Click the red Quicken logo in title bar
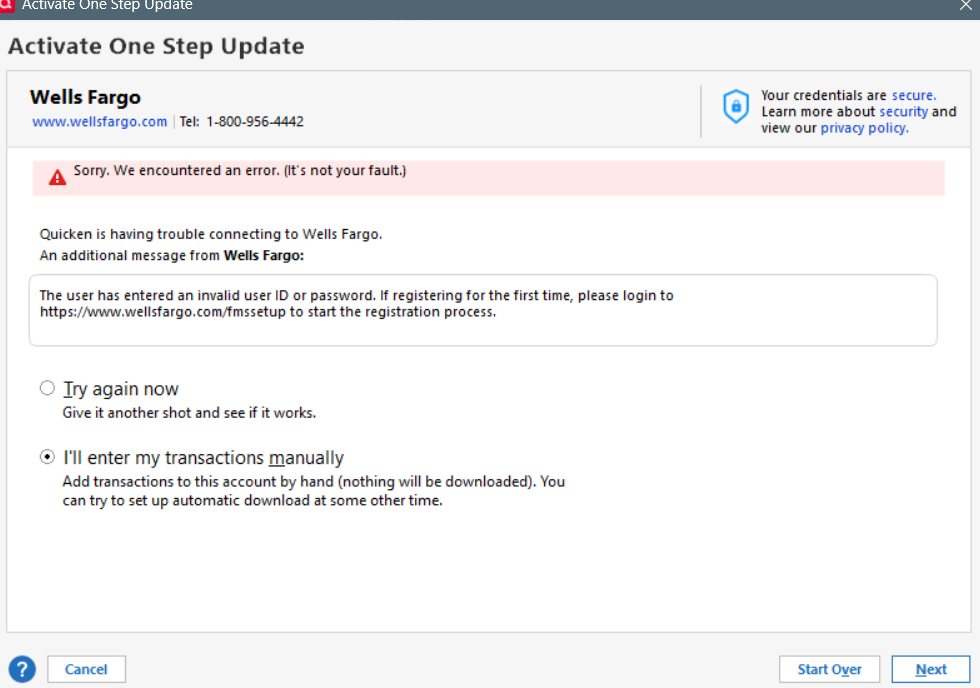 pyautogui.click(x=6, y=5)
